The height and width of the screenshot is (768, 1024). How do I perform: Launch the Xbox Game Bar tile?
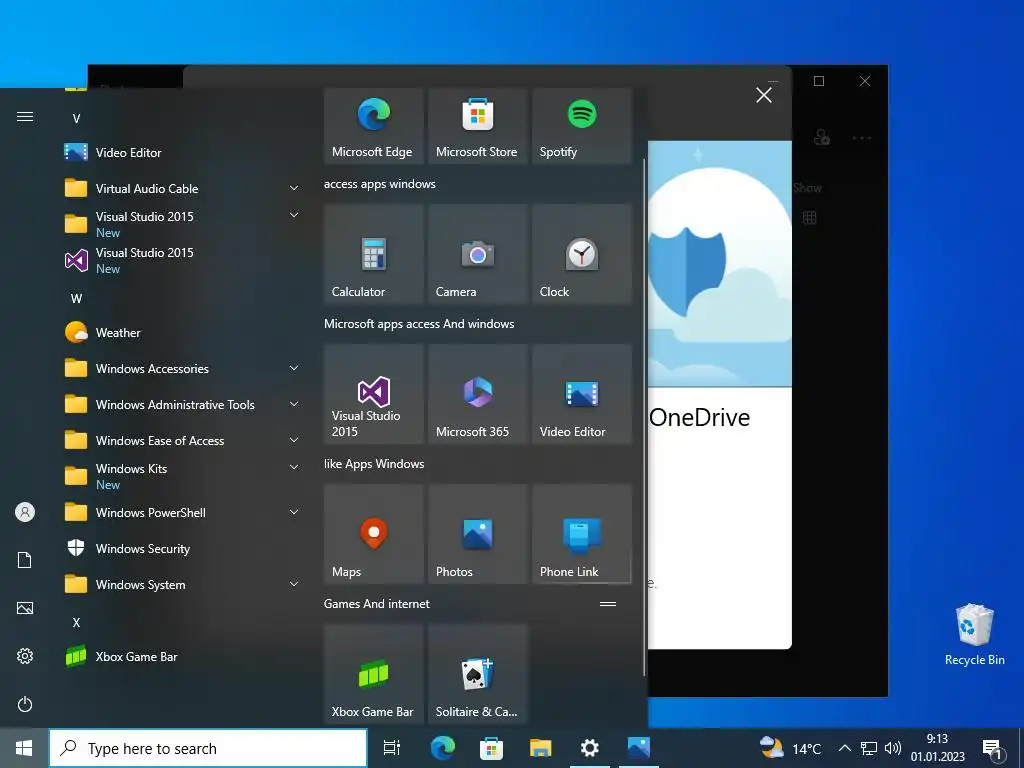click(x=374, y=673)
